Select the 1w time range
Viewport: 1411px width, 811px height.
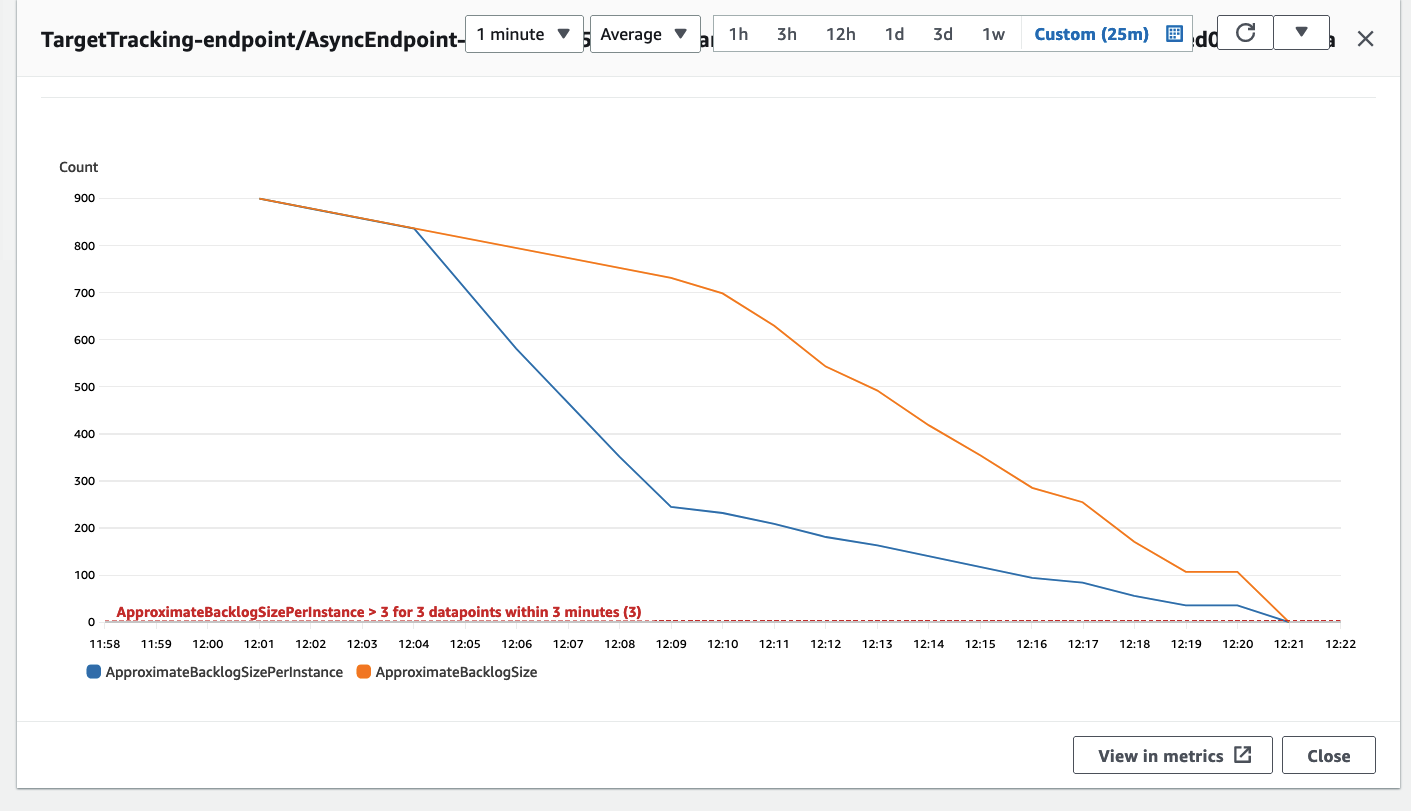(993, 34)
